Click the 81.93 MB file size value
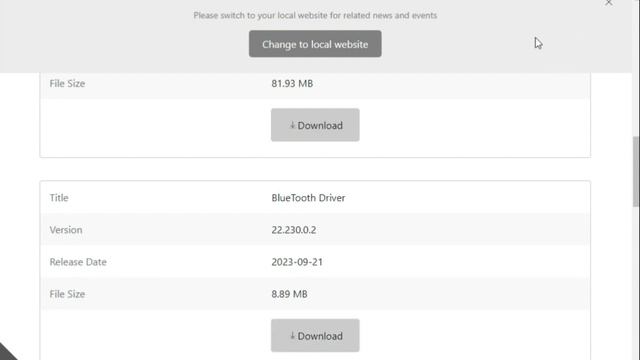Viewport: 640px width, 360px height. [x=292, y=83]
